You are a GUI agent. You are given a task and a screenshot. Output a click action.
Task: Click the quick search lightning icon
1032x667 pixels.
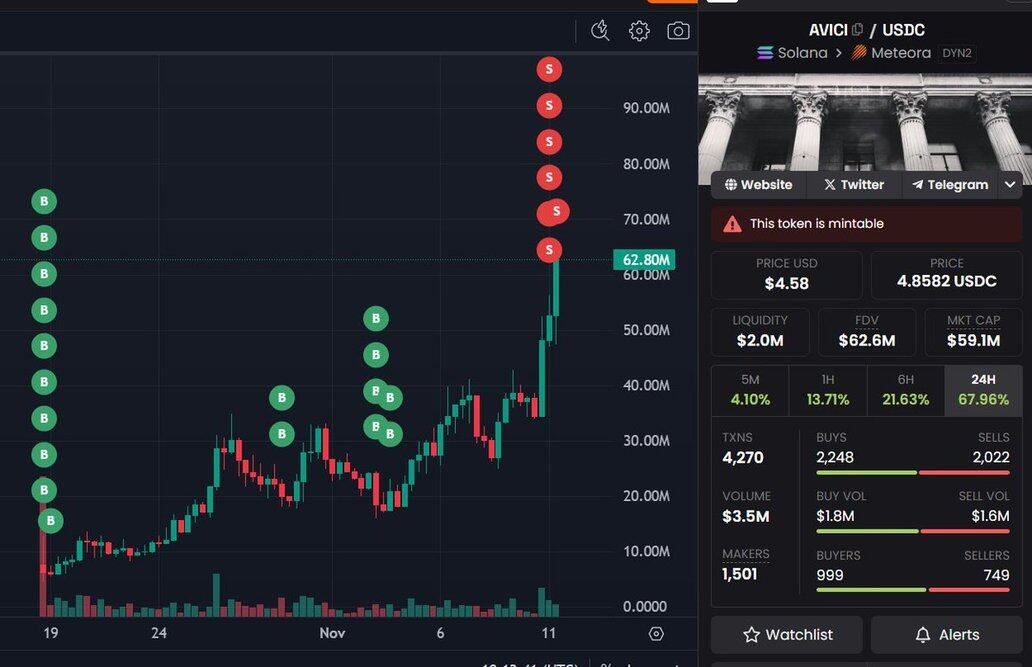click(x=600, y=31)
